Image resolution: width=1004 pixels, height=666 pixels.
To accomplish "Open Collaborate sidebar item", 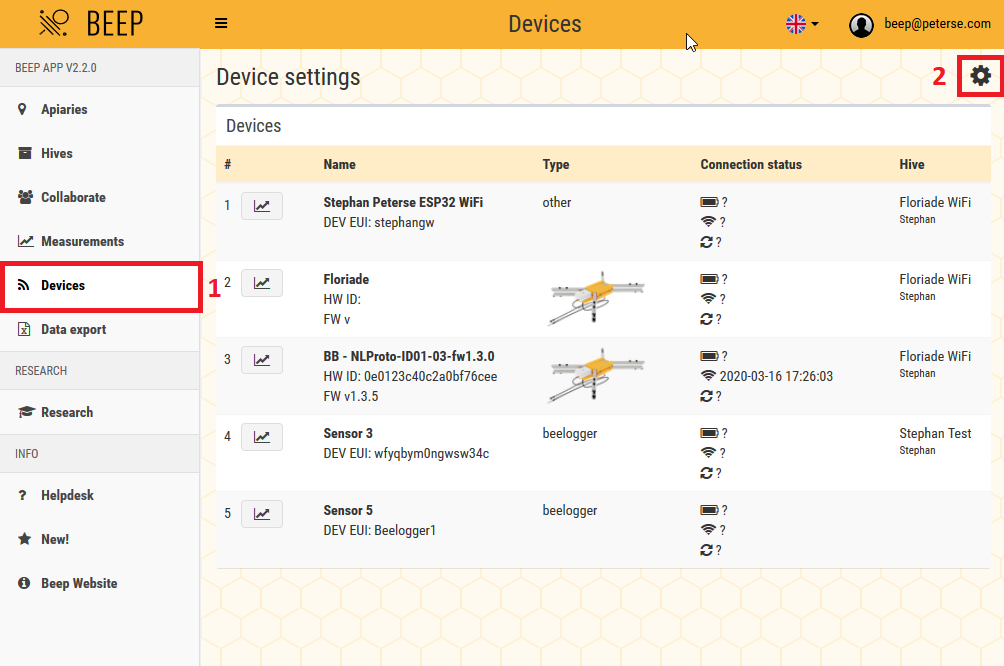I will point(100,197).
